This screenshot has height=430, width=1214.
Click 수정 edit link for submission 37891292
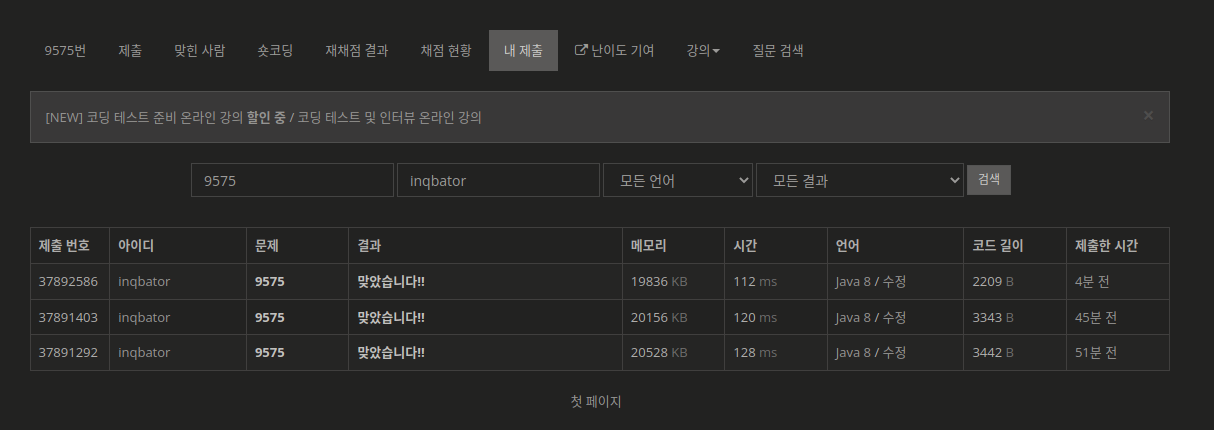point(895,353)
